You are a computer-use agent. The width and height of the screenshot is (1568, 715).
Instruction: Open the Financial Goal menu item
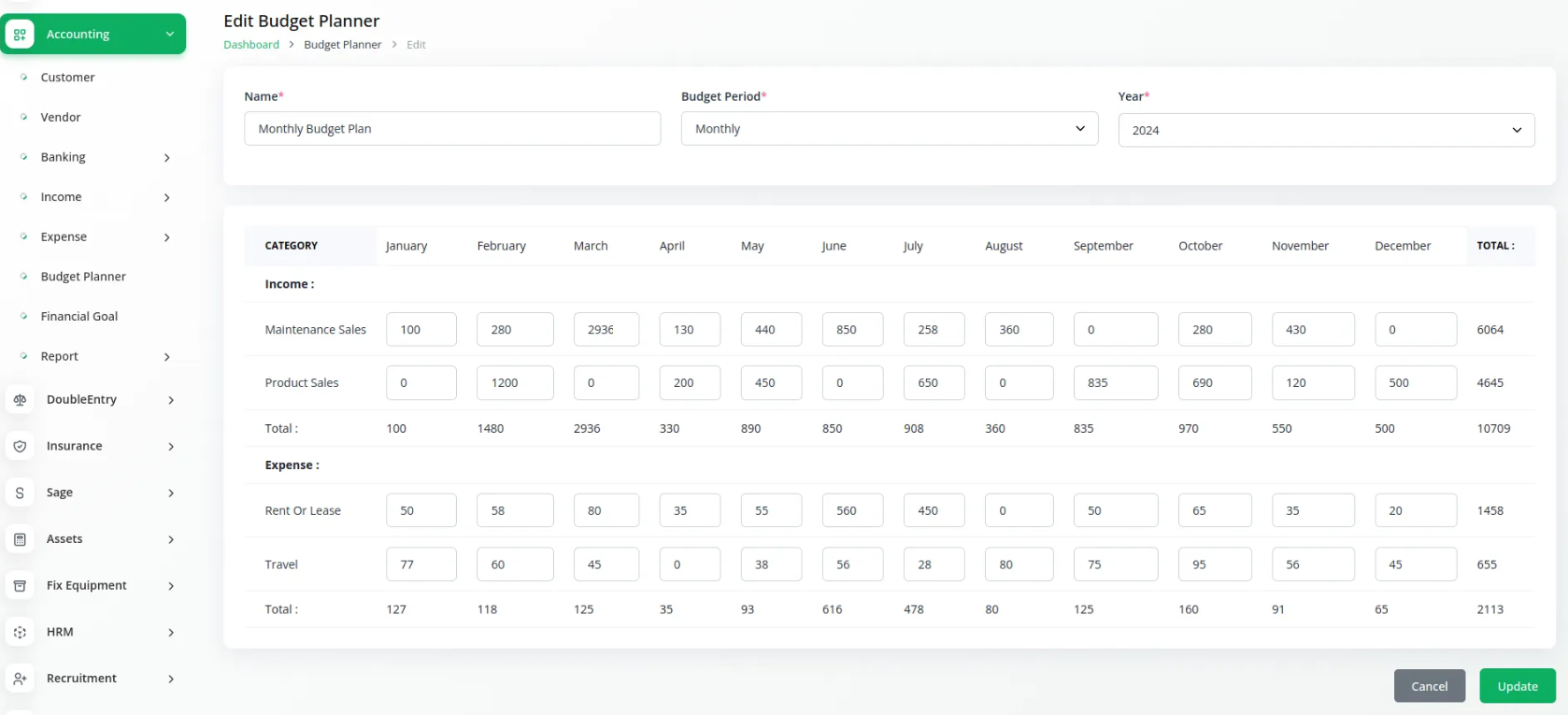tap(79, 317)
